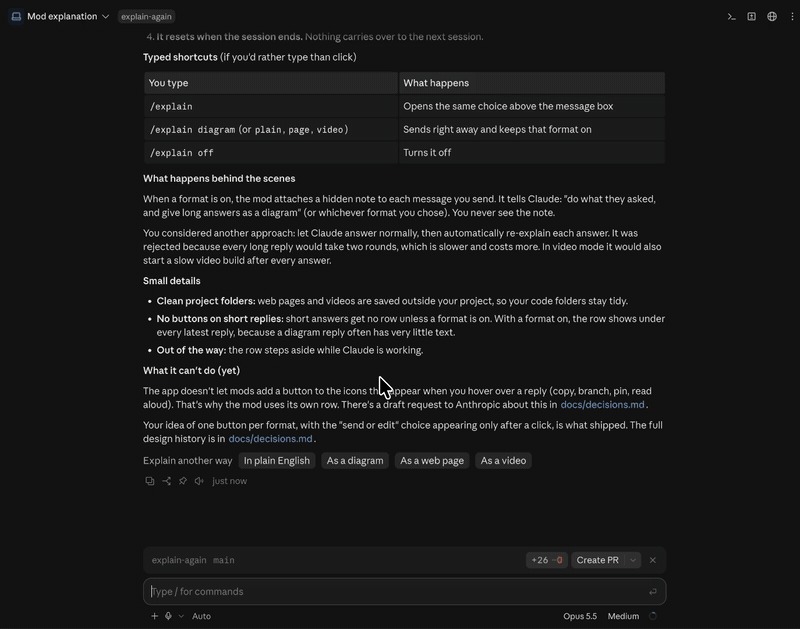This screenshot has height=629, width=800.
Task: Click the As a video button
Action: (x=503, y=461)
